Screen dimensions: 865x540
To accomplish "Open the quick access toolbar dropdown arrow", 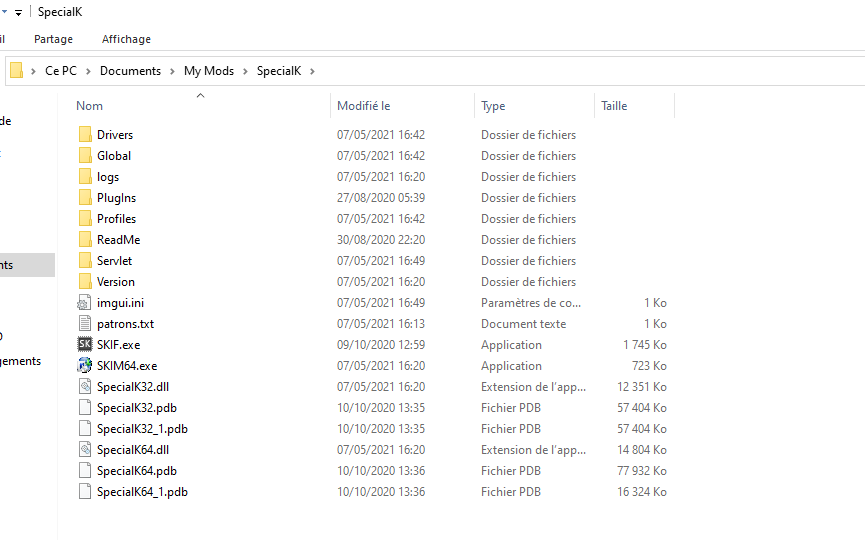I will pyautogui.click(x=18, y=12).
